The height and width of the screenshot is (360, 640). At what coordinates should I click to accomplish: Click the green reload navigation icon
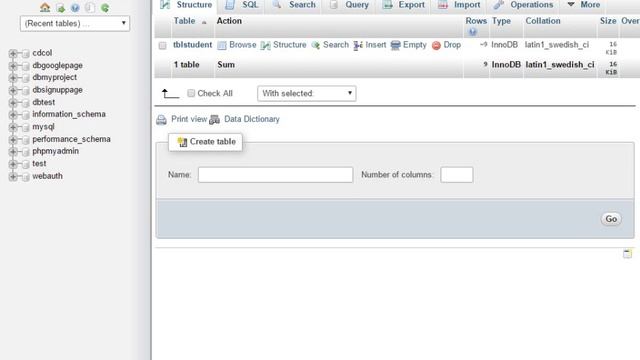click(105, 8)
